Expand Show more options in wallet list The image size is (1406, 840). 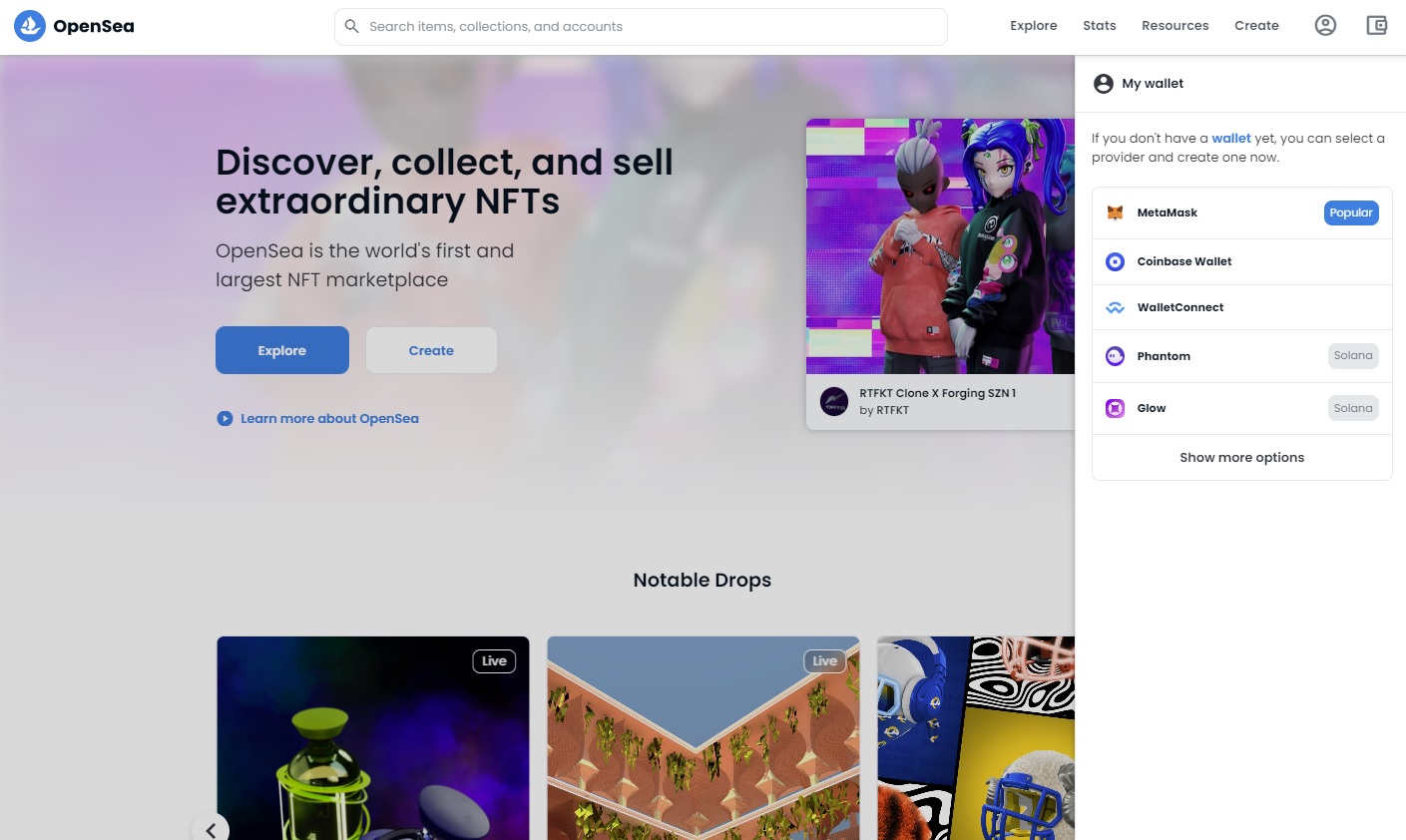(x=1241, y=457)
